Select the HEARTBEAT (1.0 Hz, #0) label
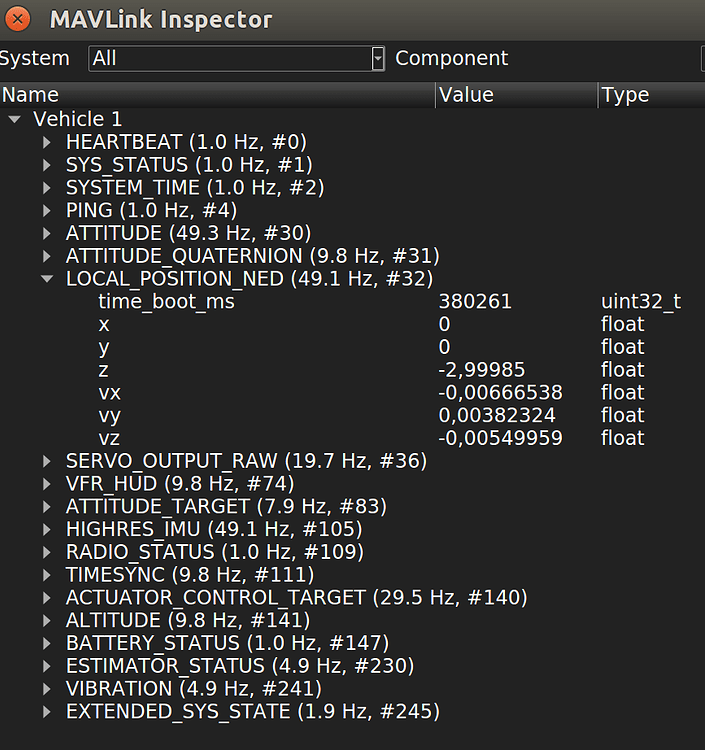 186,142
